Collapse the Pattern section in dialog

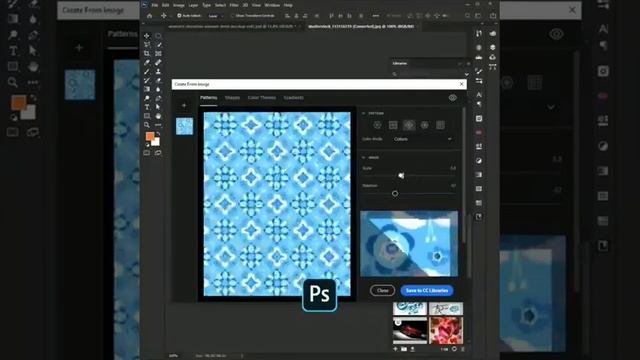[x=363, y=113]
